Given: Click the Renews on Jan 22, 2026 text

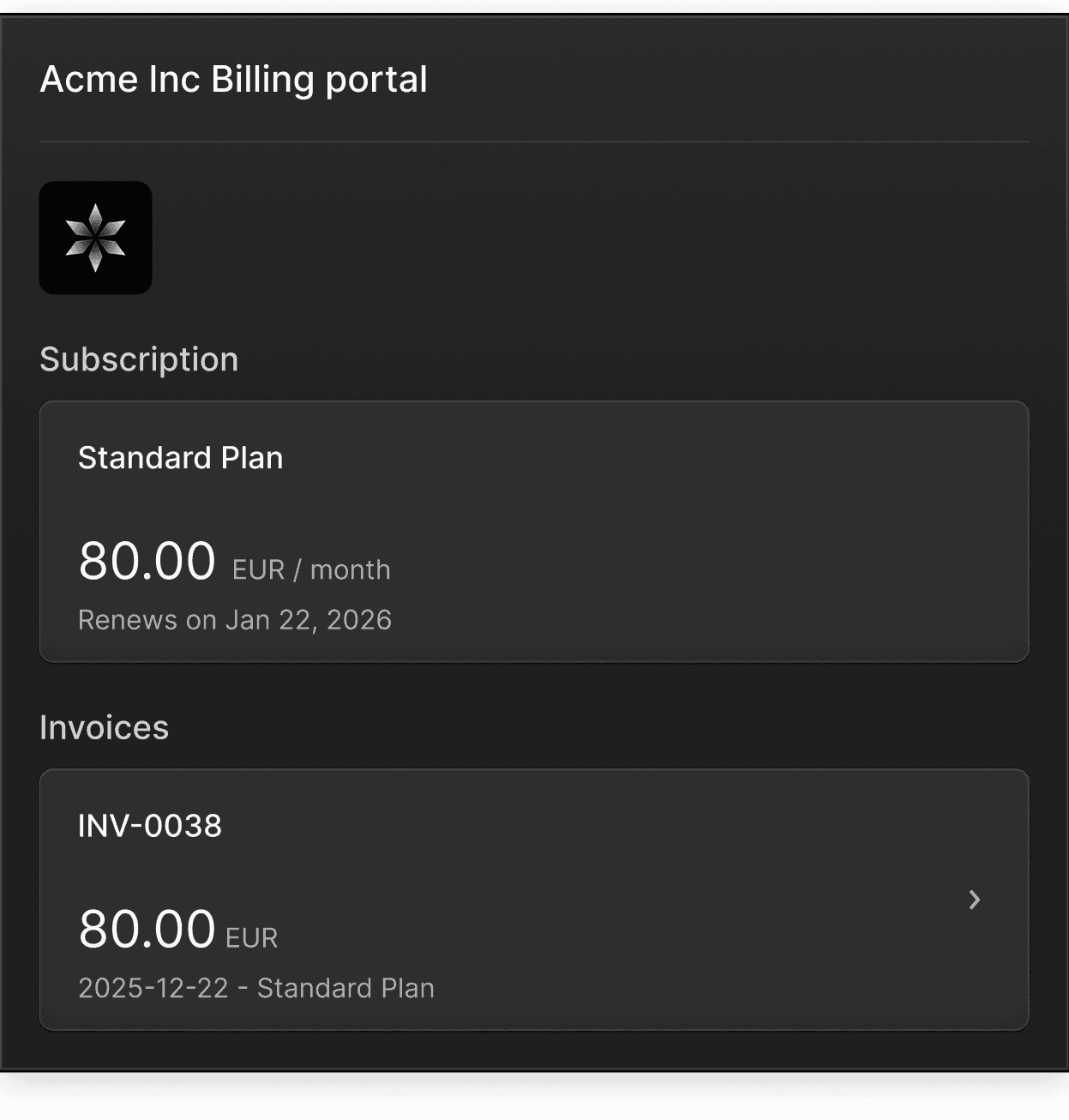Looking at the screenshot, I should coord(234,620).
